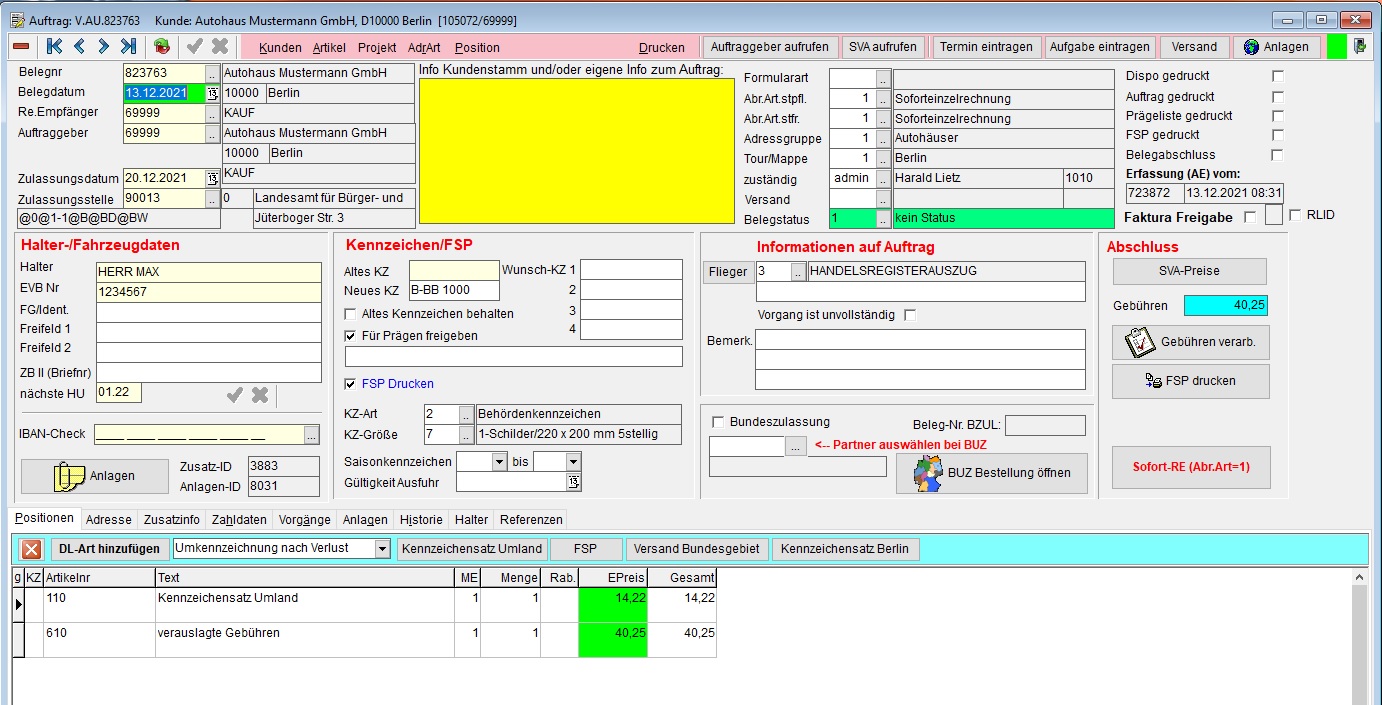Click the red minus delete record icon
This screenshot has height=705, width=1382.
click(20, 47)
